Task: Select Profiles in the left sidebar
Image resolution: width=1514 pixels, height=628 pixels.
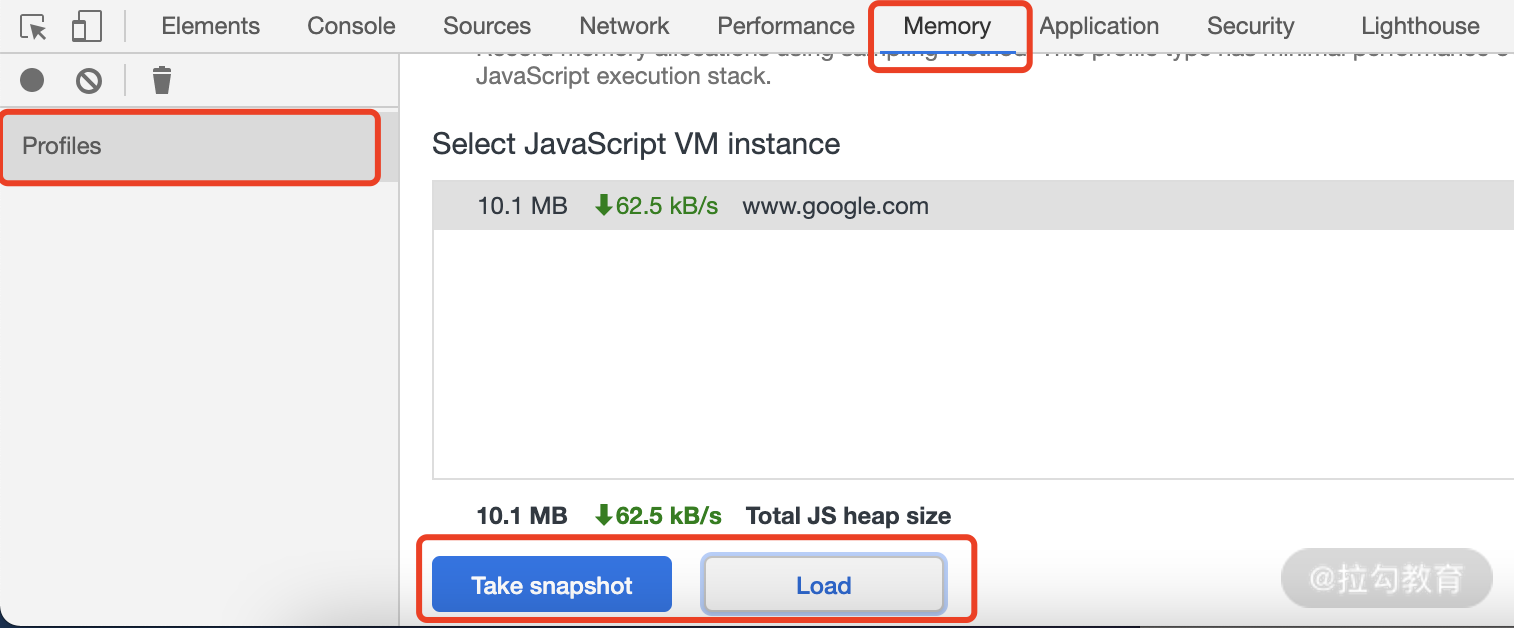Action: tap(62, 146)
